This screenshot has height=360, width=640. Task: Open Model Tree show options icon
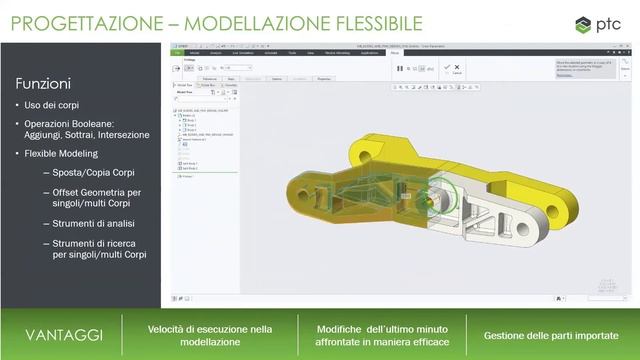[224, 92]
